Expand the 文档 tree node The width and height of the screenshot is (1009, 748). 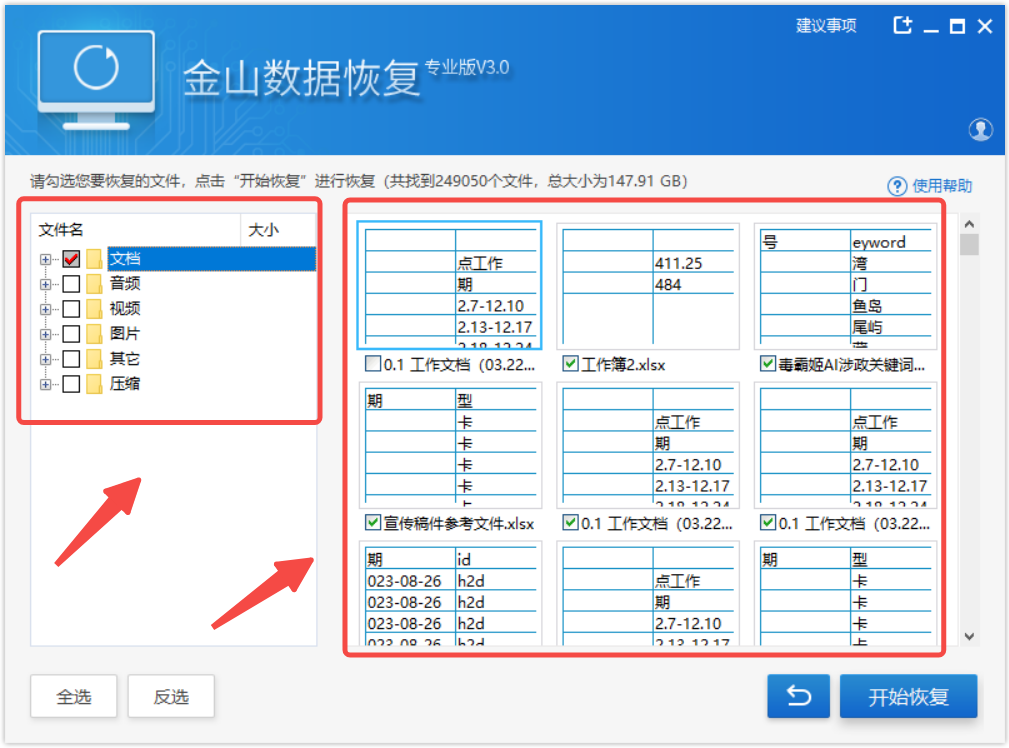click(x=45, y=259)
